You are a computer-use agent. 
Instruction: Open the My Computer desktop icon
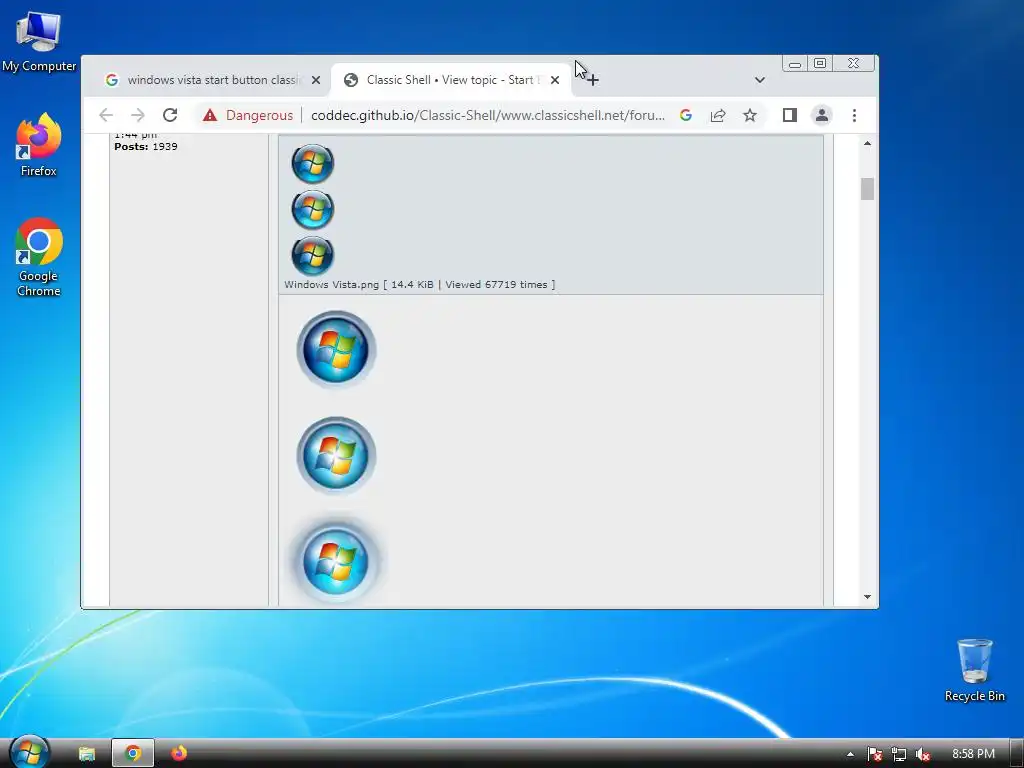click(x=39, y=41)
